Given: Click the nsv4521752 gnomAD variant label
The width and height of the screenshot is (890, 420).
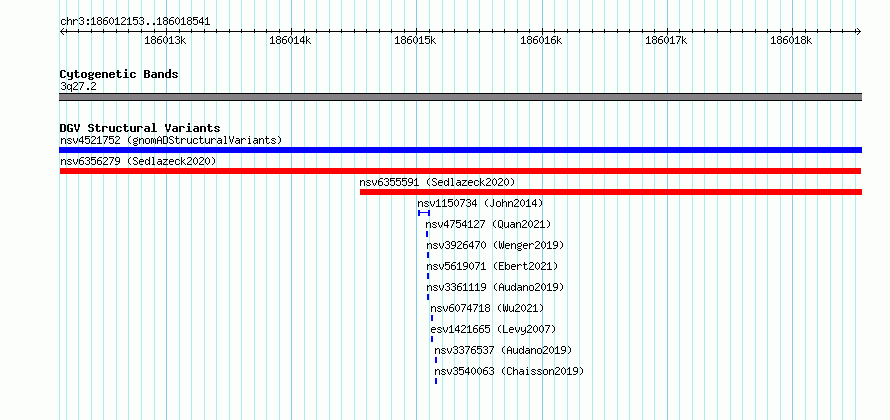Looking at the screenshot, I should click(171, 140).
